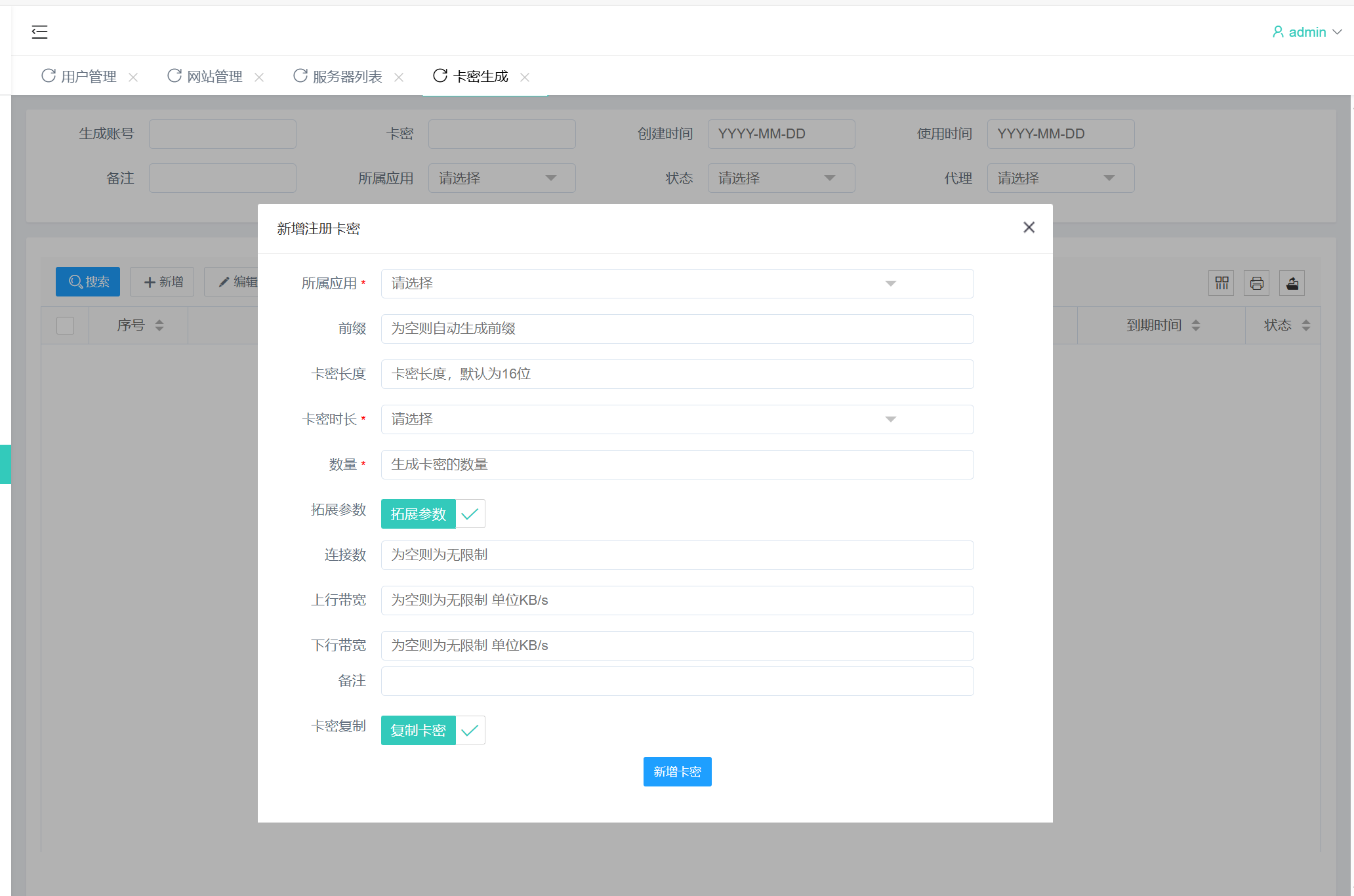Open the 所属应用 filter dropdown

point(502,178)
